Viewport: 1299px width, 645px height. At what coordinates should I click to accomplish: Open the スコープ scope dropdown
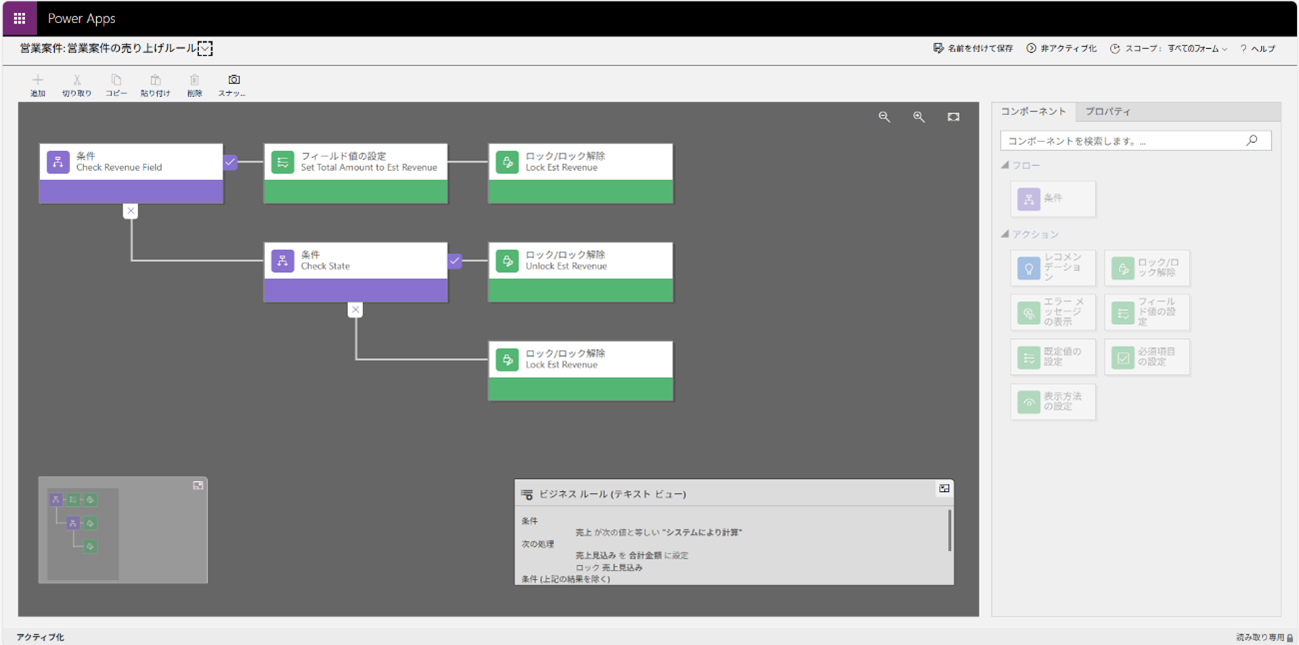click(1168, 49)
